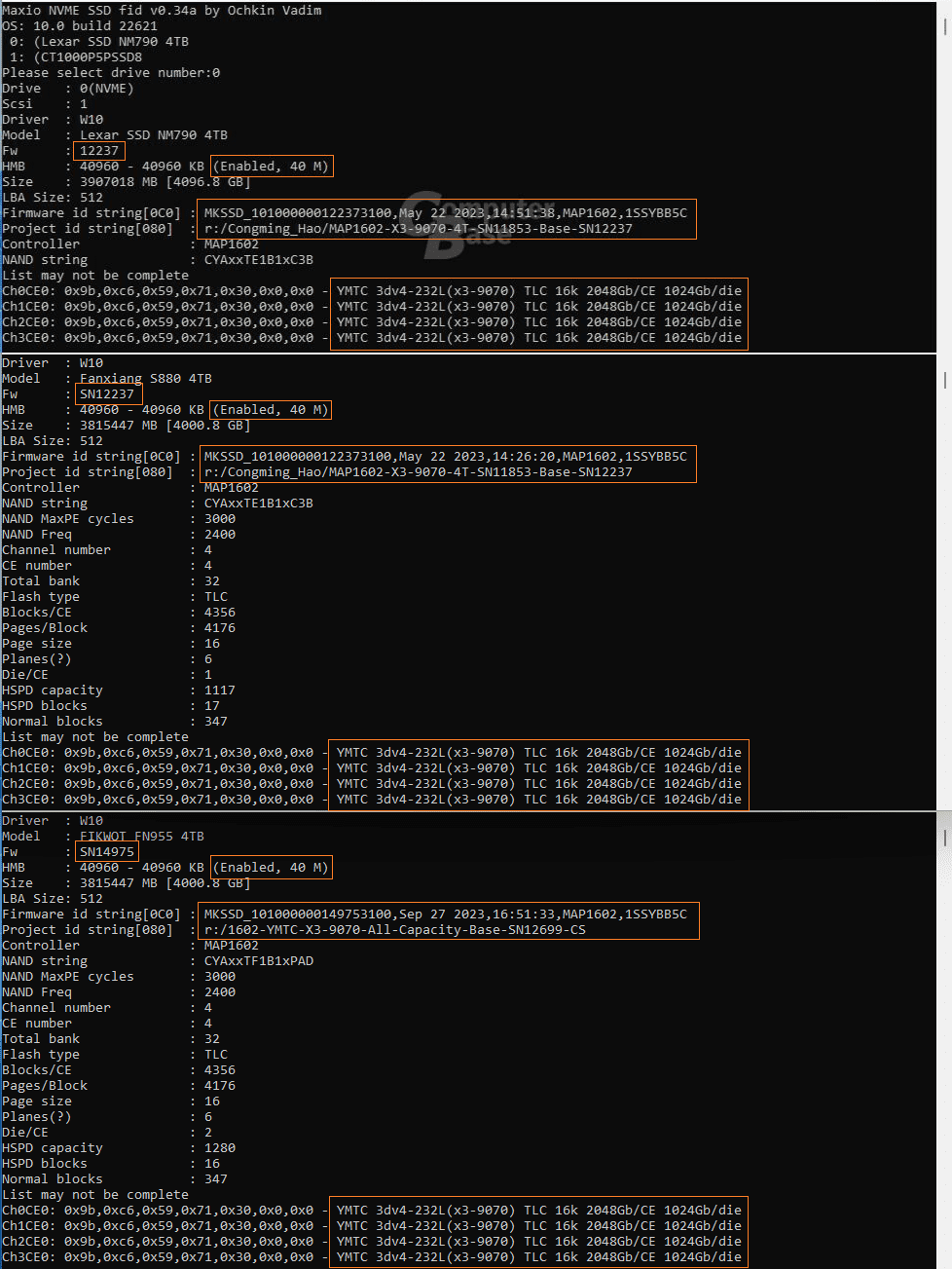Click the Model value 'FIKWOT FN955 4TB'
This screenshot has height=1269, width=952.
click(x=142, y=837)
